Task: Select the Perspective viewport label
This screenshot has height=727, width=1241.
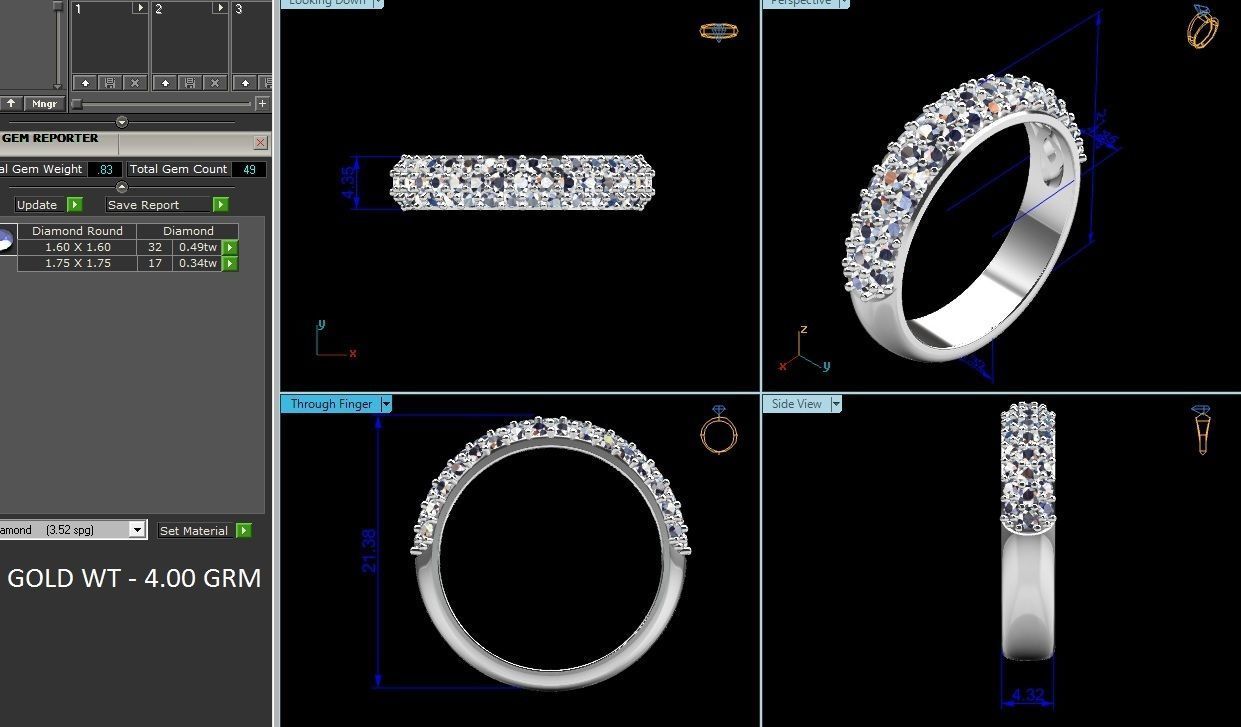Action: click(801, 3)
